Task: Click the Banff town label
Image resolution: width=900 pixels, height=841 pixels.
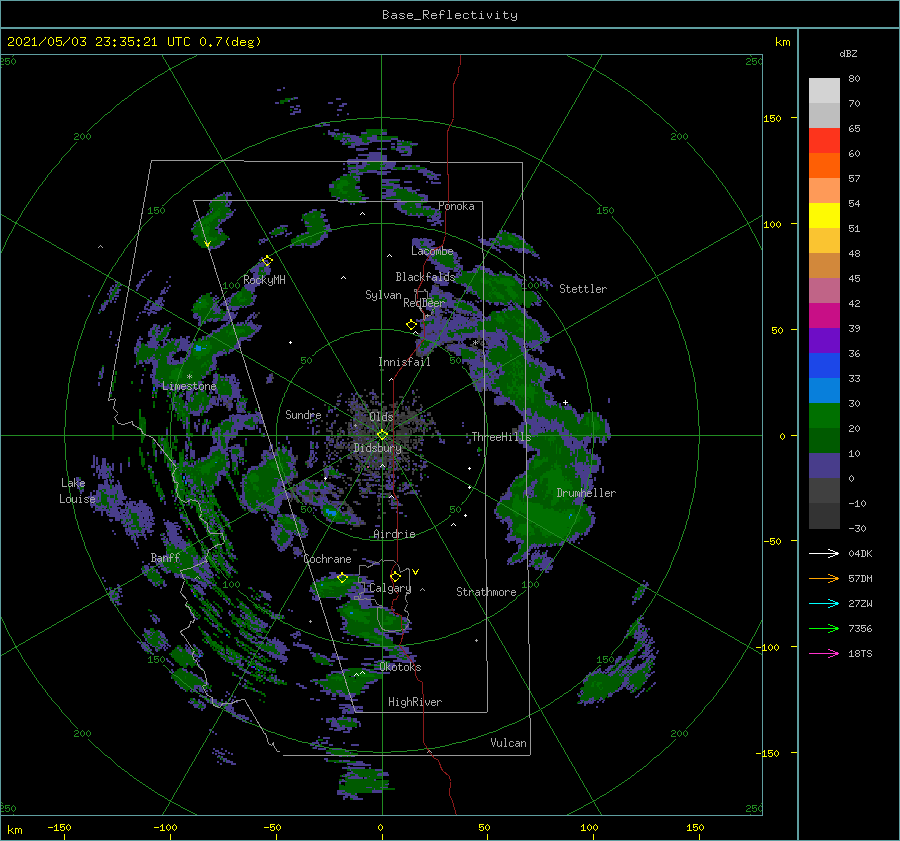Action: pos(165,558)
